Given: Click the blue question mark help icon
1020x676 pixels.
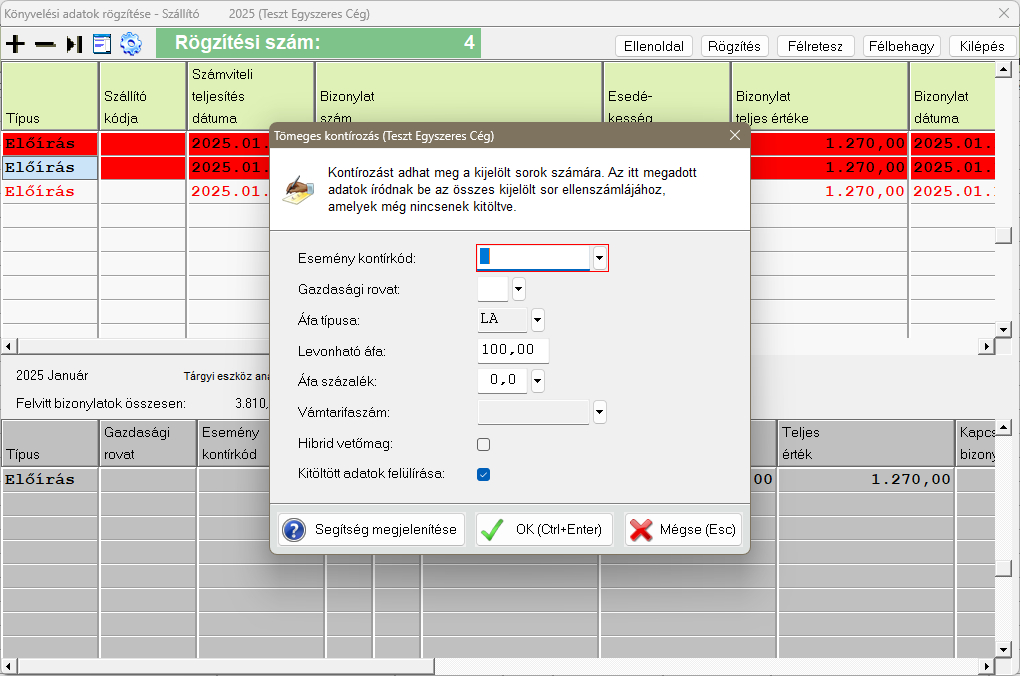Looking at the screenshot, I should (x=294, y=530).
